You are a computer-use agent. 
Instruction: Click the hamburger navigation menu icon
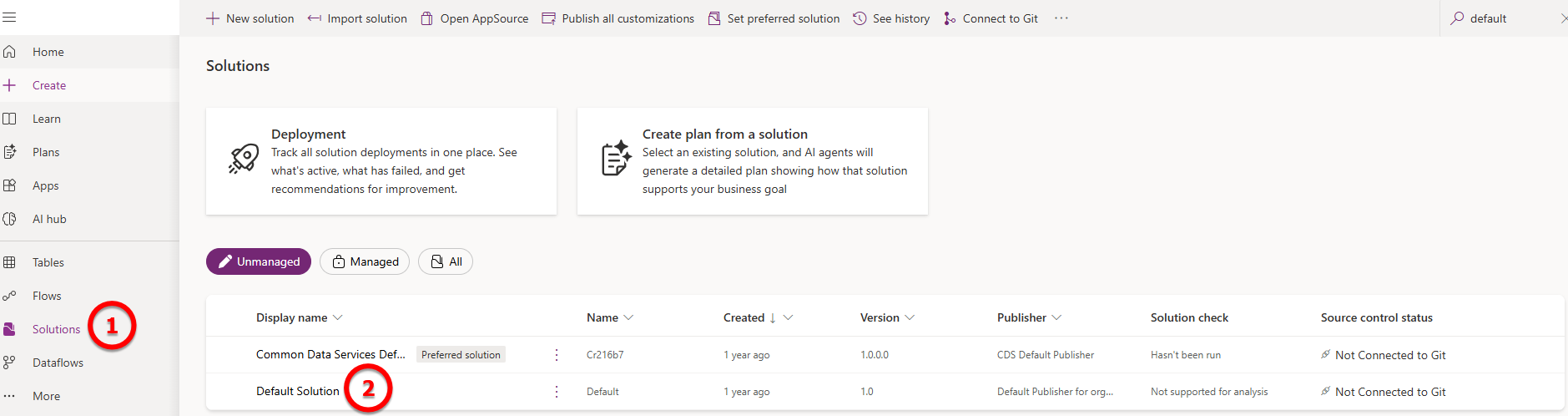click(x=9, y=18)
